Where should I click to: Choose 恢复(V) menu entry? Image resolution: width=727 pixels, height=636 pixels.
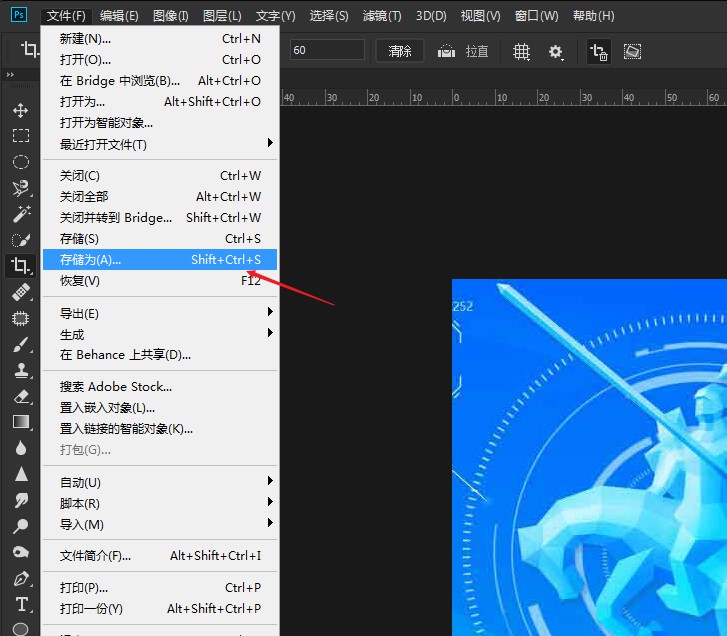160,280
